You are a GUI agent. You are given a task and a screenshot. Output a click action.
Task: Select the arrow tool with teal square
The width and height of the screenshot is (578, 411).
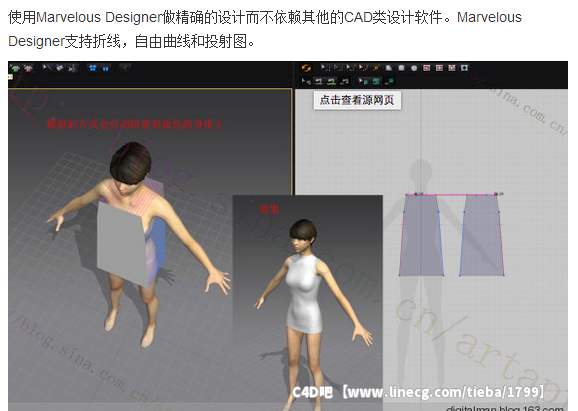(363, 81)
